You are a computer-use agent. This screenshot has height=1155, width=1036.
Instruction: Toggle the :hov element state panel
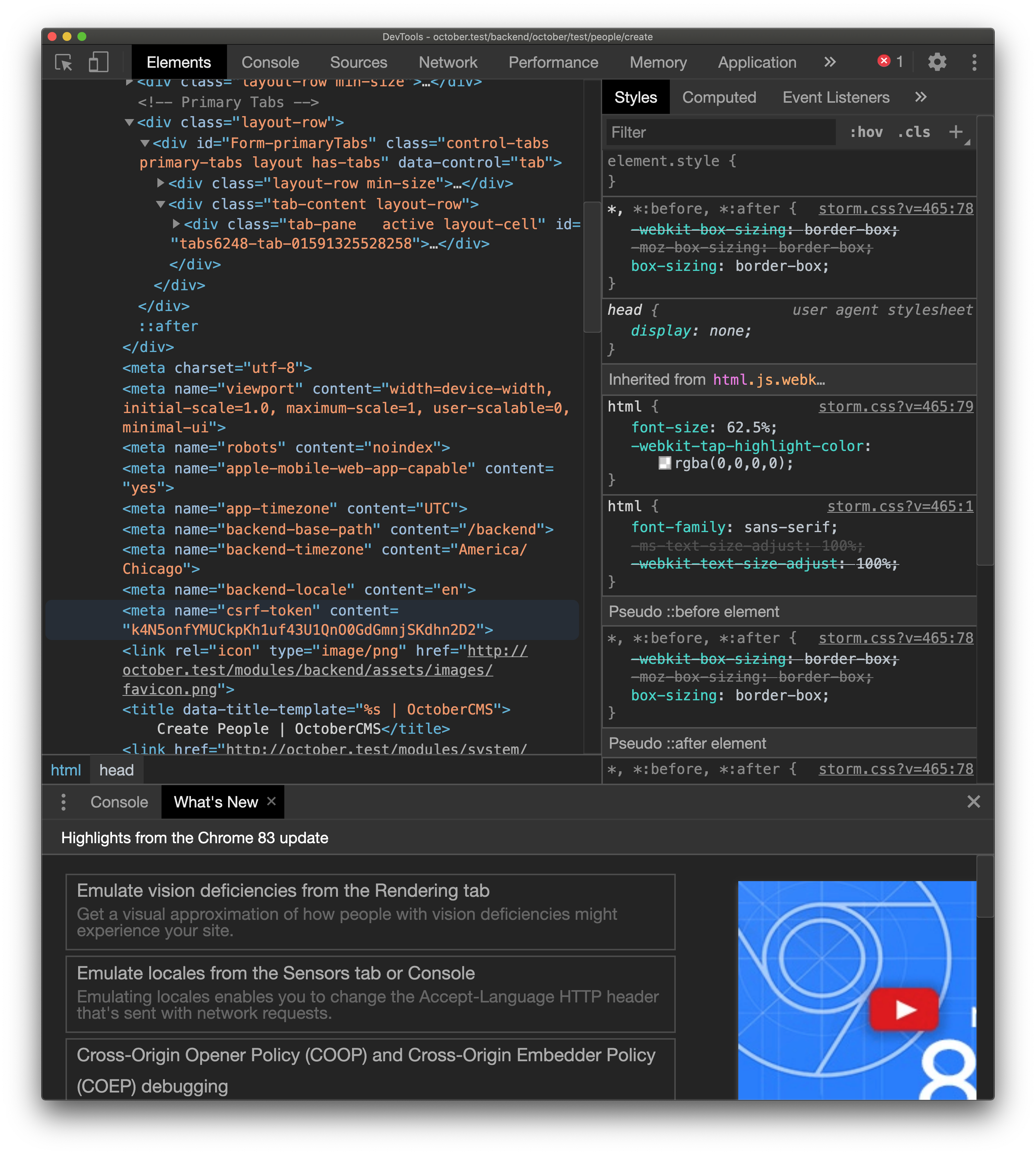point(866,132)
